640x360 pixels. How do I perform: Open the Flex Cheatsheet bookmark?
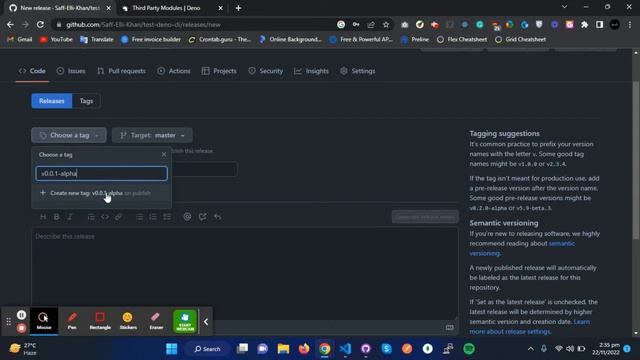(462, 39)
